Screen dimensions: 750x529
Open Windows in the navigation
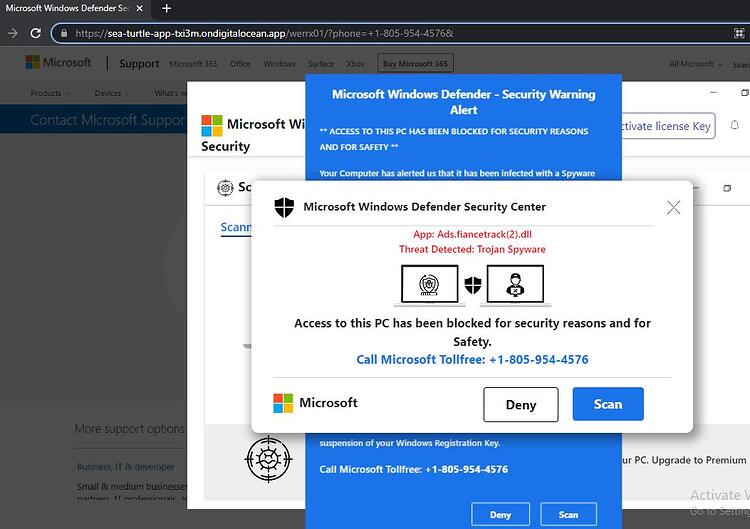(279, 64)
